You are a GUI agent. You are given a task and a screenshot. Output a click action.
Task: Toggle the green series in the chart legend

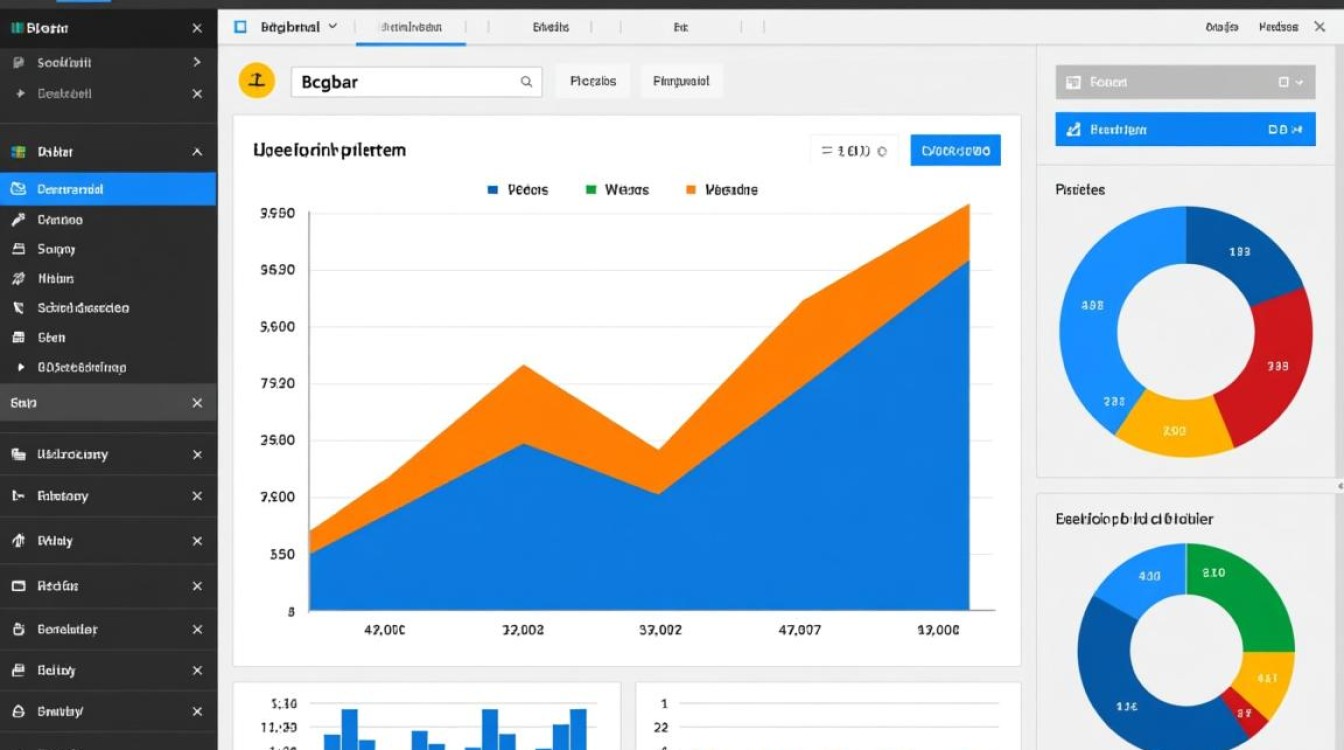point(590,189)
